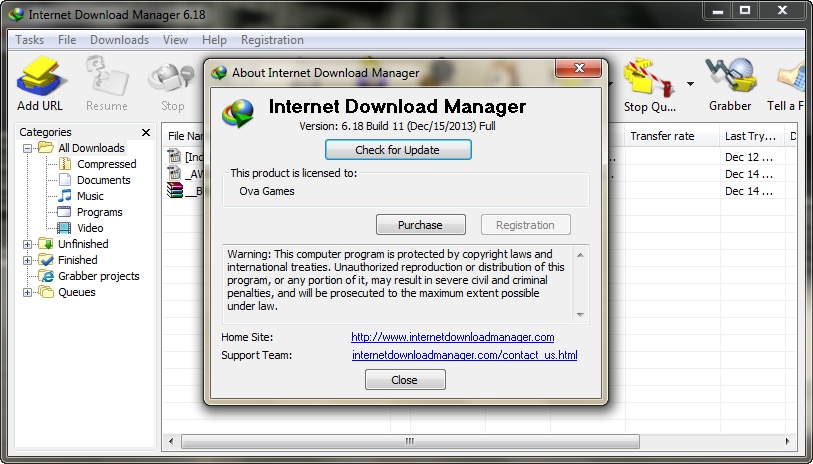
Task: Select the Programs category
Action: pyautogui.click(x=100, y=212)
